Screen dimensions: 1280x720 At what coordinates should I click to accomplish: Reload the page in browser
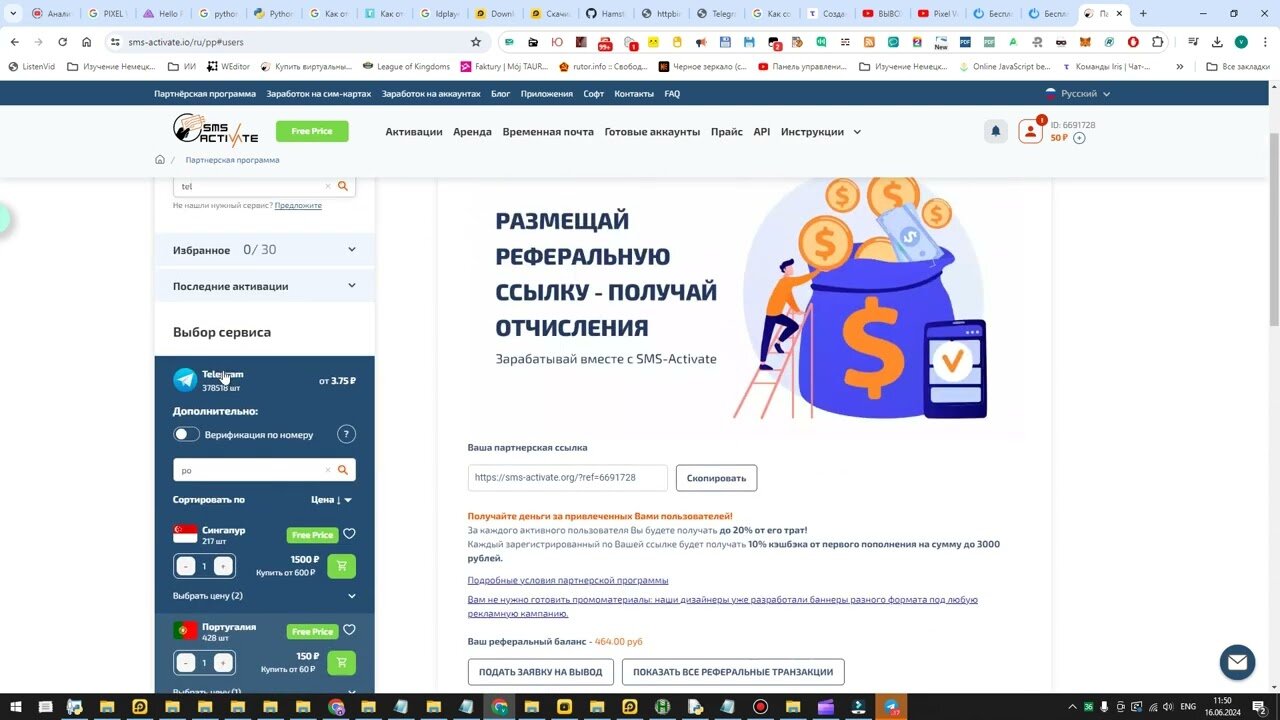[63, 42]
